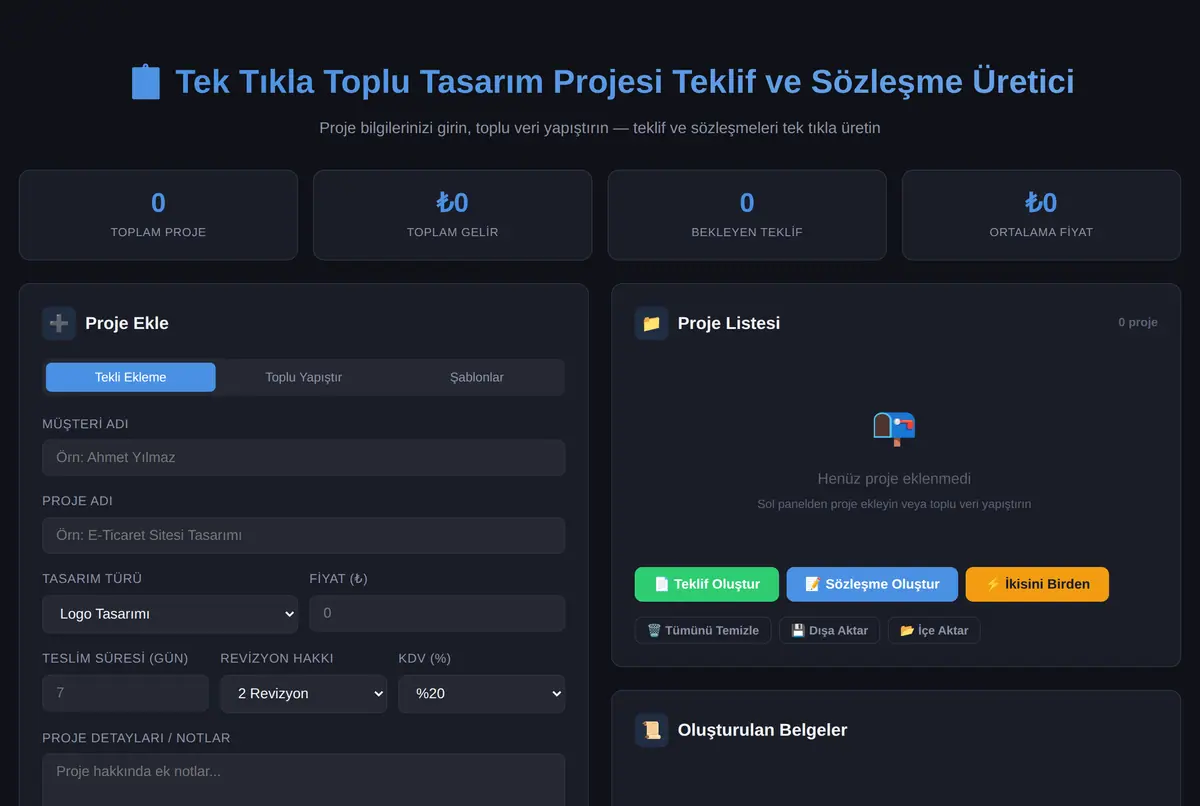Click the blue Sözleşme Oluştur button
1200x806 pixels.
[x=872, y=584]
